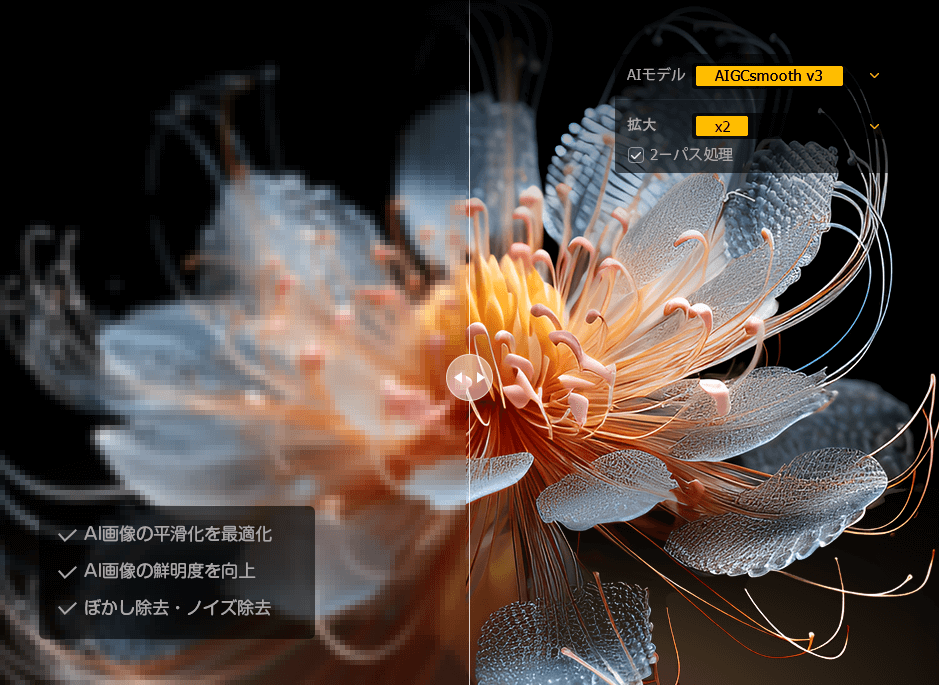Click the ぼかし除去・ノイズ除去 line
The width and height of the screenshot is (939, 685).
pyautogui.click(x=177, y=608)
